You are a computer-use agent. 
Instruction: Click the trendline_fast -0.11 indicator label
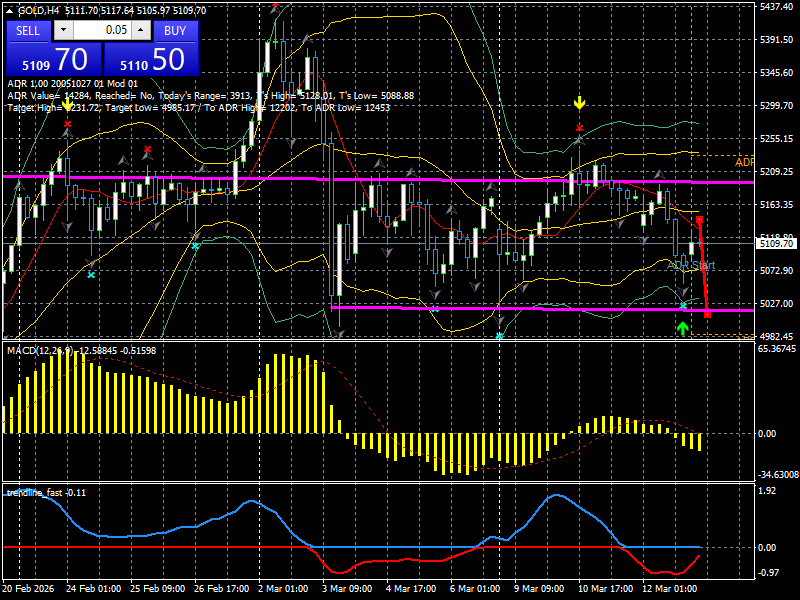tap(46, 493)
